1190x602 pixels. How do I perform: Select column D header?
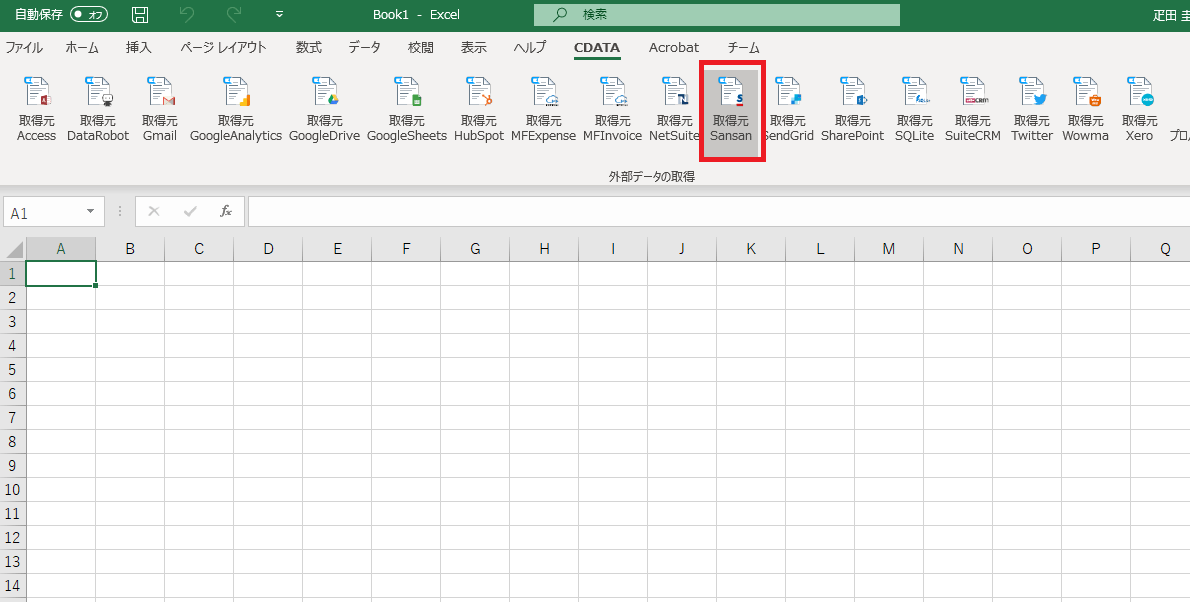(x=268, y=248)
